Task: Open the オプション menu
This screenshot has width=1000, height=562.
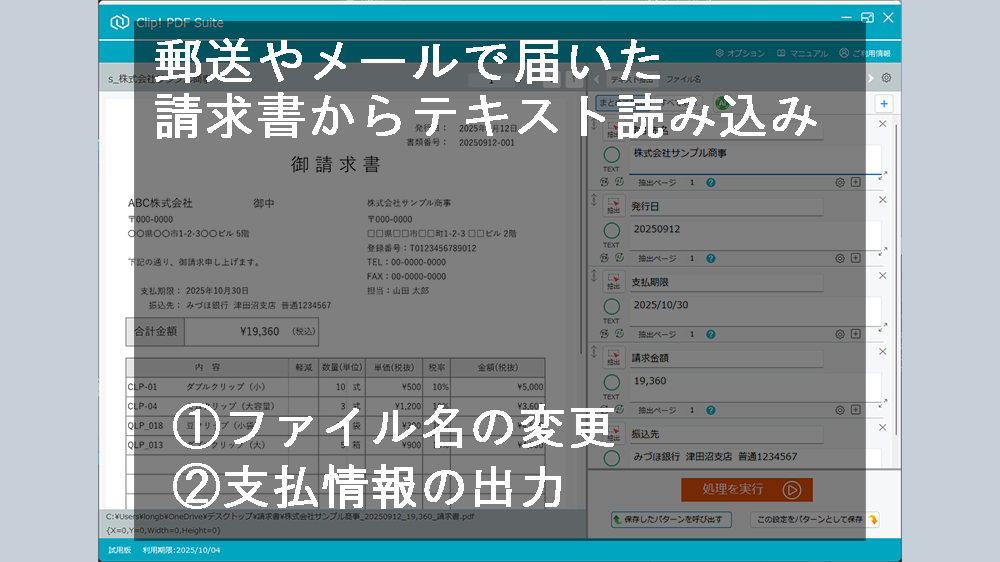Action: point(740,53)
